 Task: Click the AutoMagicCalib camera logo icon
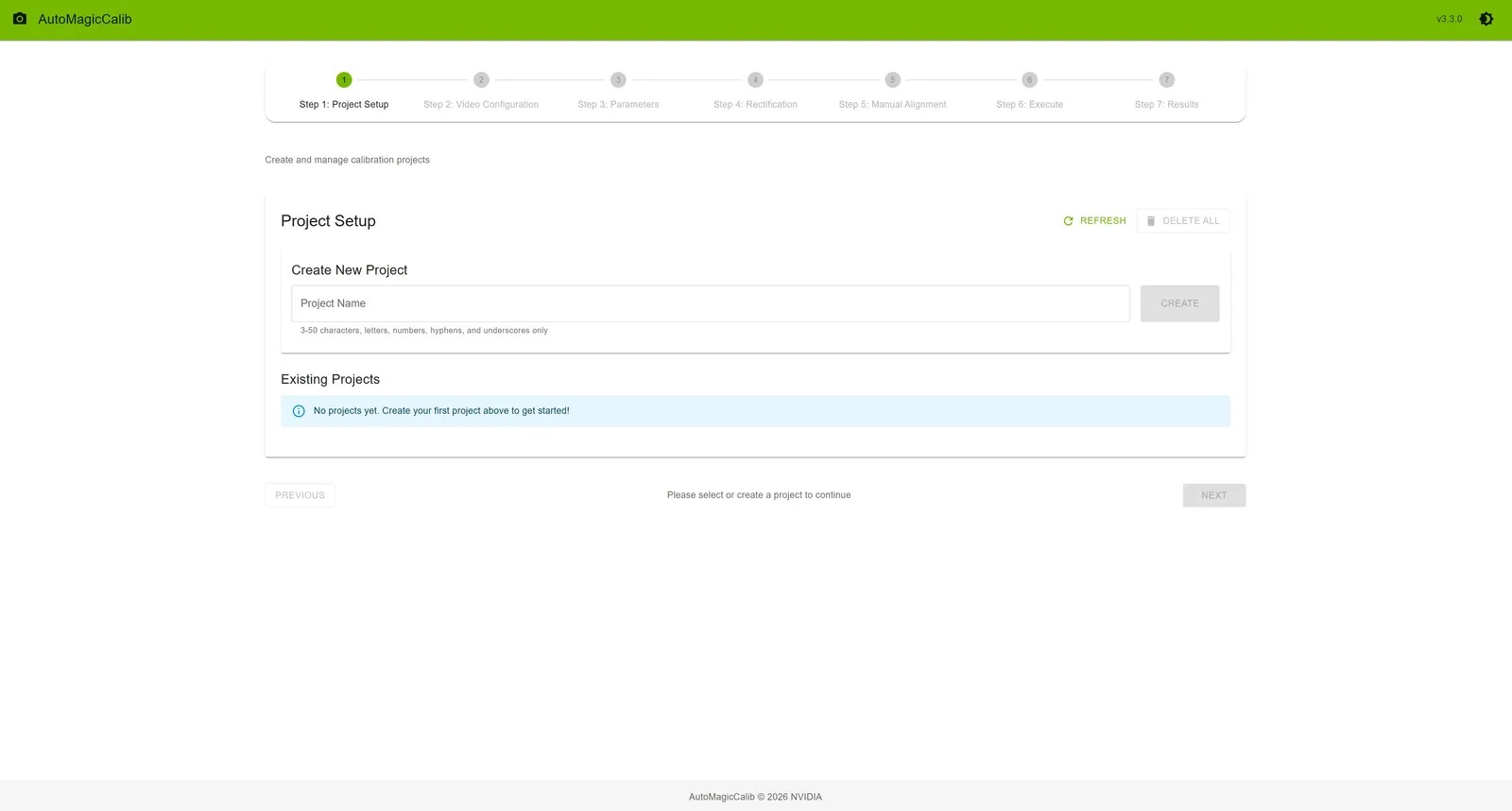[x=19, y=19]
